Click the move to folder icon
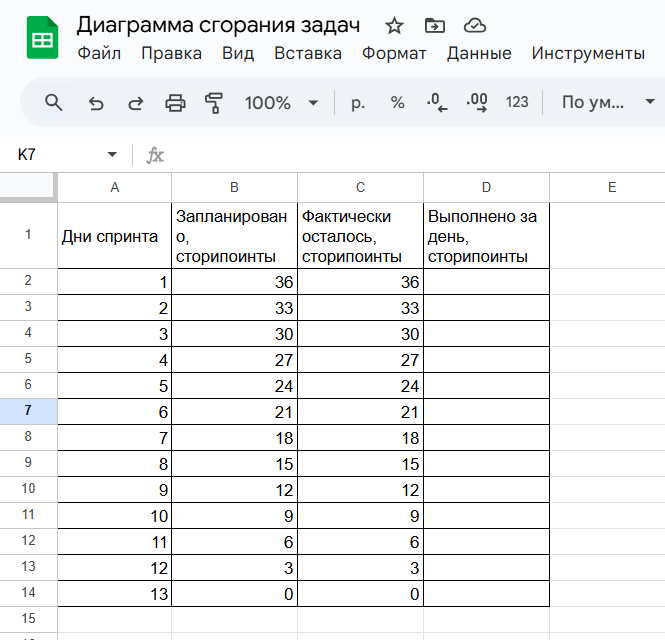The height and width of the screenshot is (640, 665). (435, 26)
